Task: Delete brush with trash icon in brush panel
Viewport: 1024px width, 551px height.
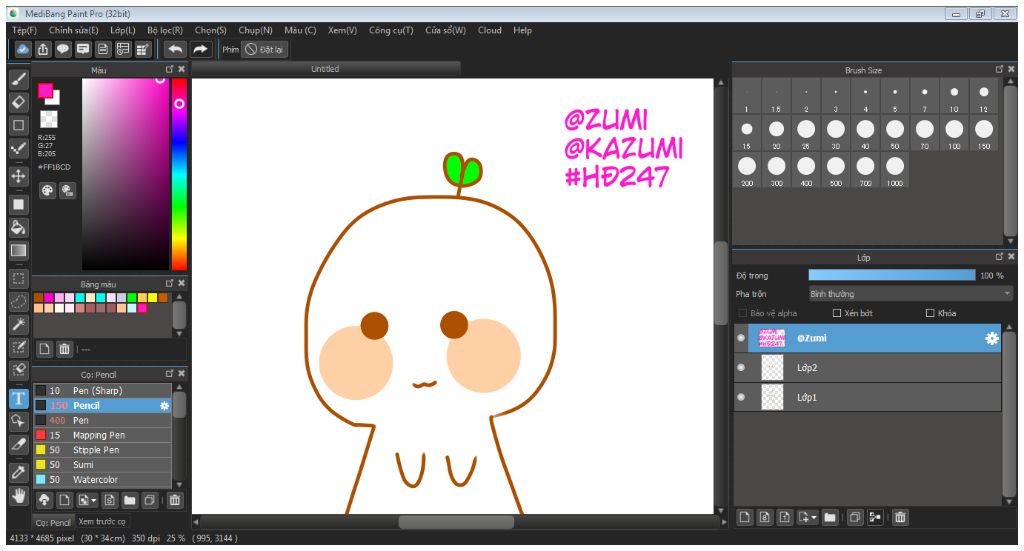Action: (174, 500)
